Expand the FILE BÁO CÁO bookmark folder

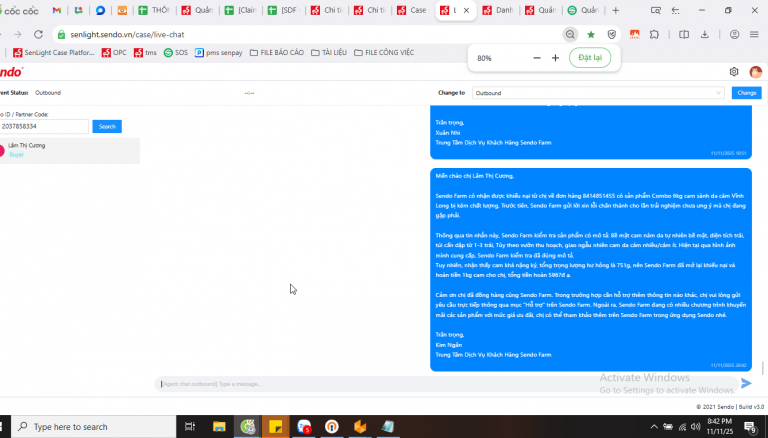277,52
